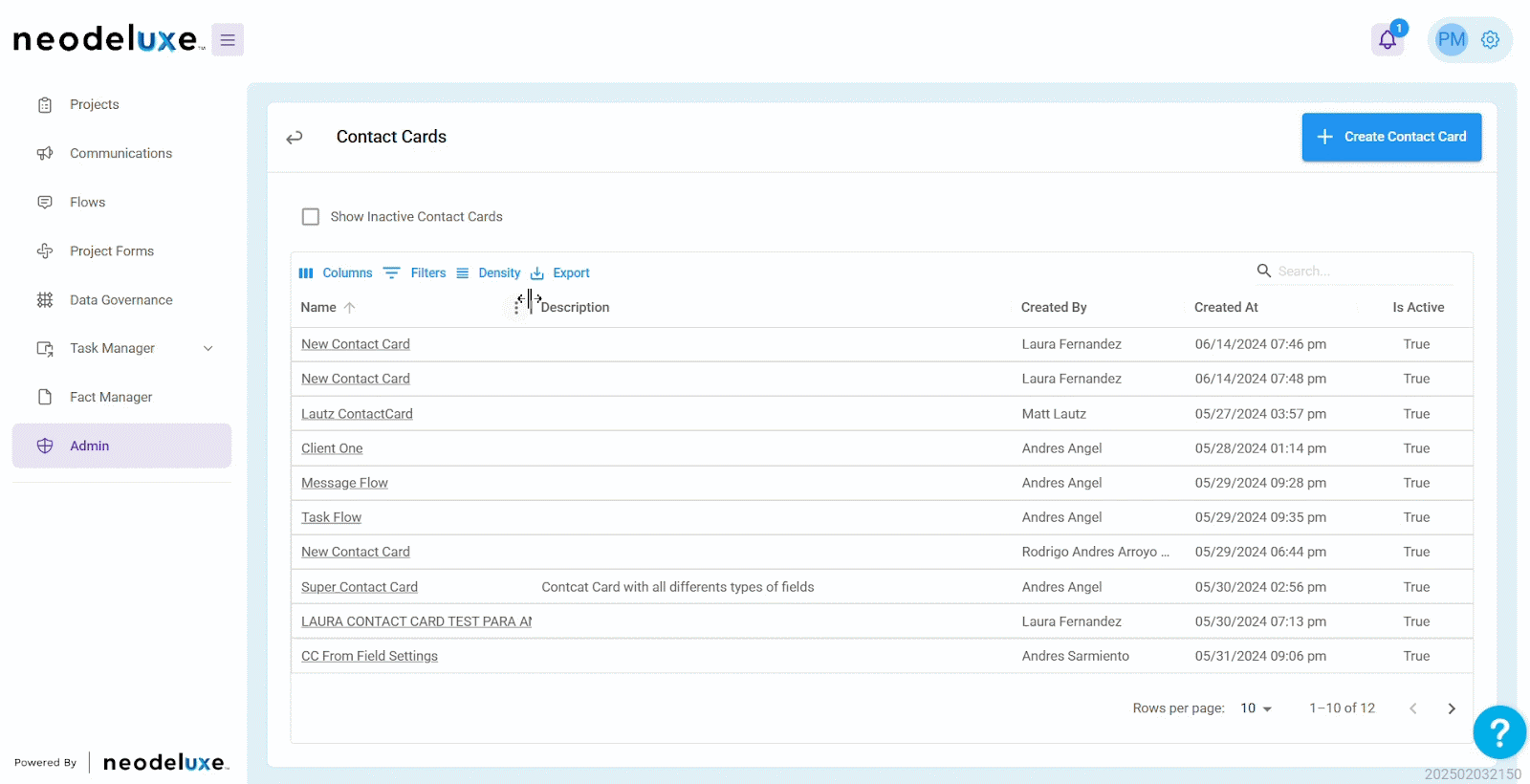Open the Name column menu dots
This screenshot has width=1530, height=784.
point(516,308)
